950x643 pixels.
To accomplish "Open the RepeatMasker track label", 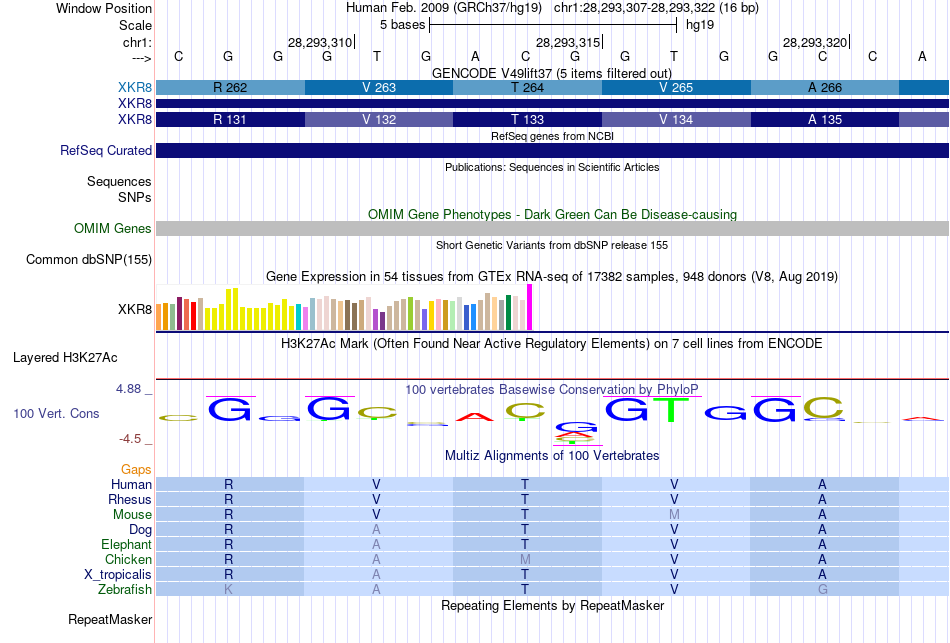I will (110, 619).
